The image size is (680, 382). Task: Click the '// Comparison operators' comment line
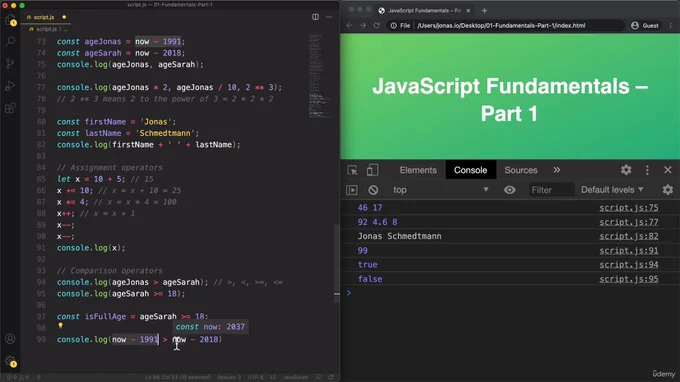click(x=110, y=271)
